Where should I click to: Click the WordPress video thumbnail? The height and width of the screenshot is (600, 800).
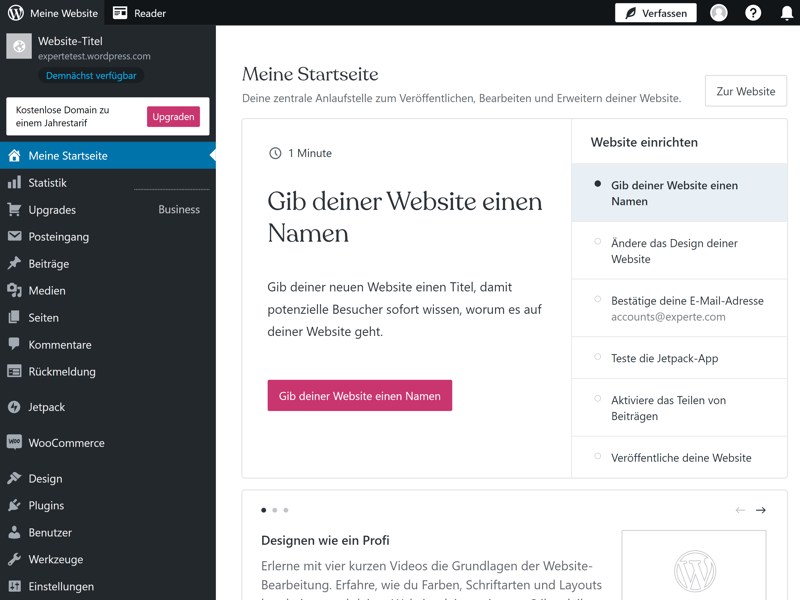coord(694,565)
